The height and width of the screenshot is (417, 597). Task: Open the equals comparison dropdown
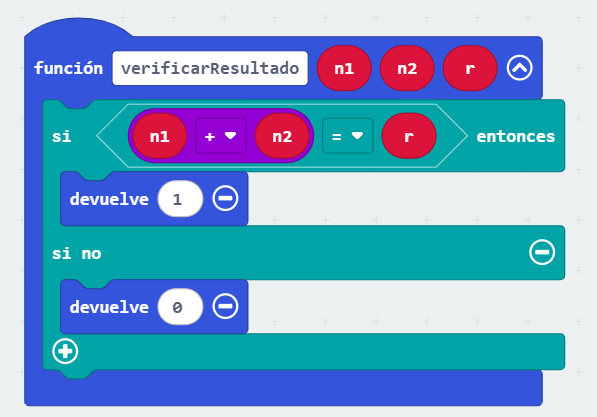click(348, 136)
